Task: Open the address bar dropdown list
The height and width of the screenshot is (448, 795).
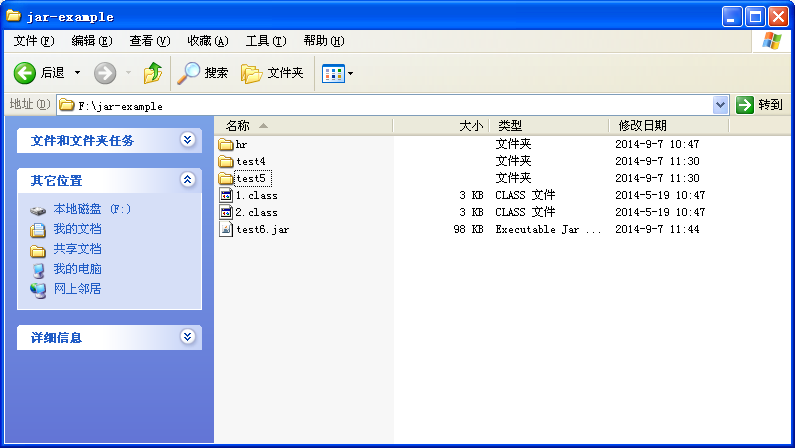Action: tap(720, 105)
